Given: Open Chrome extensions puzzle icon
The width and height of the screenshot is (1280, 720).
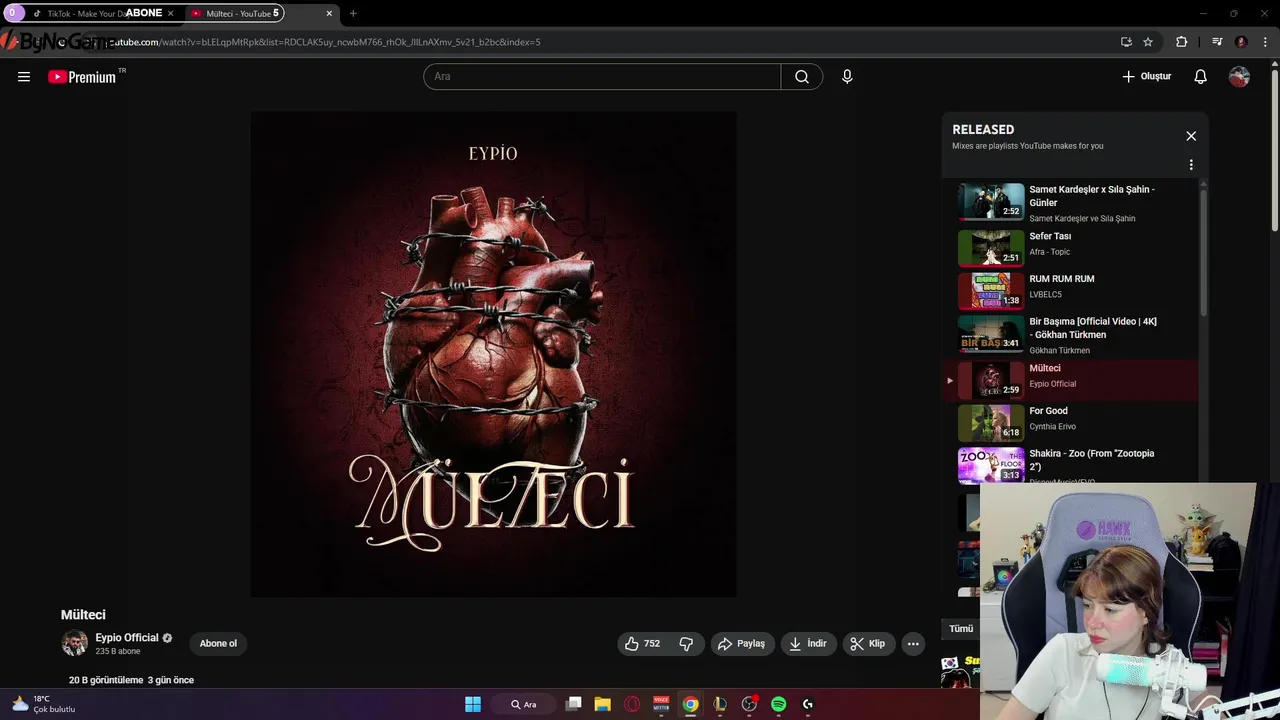Looking at the screenshot, I should coord(1182,42).
